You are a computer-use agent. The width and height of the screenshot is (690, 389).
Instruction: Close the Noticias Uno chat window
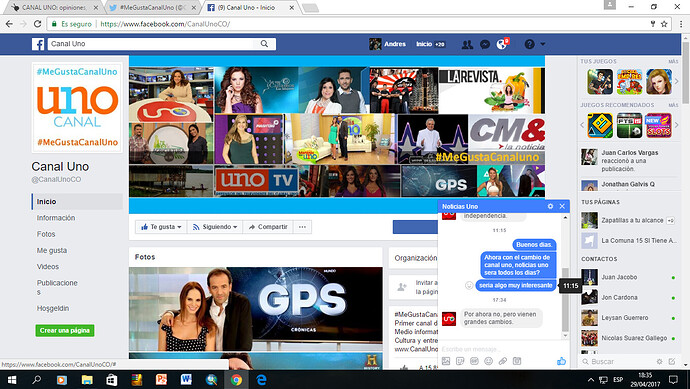pos(562,206)
